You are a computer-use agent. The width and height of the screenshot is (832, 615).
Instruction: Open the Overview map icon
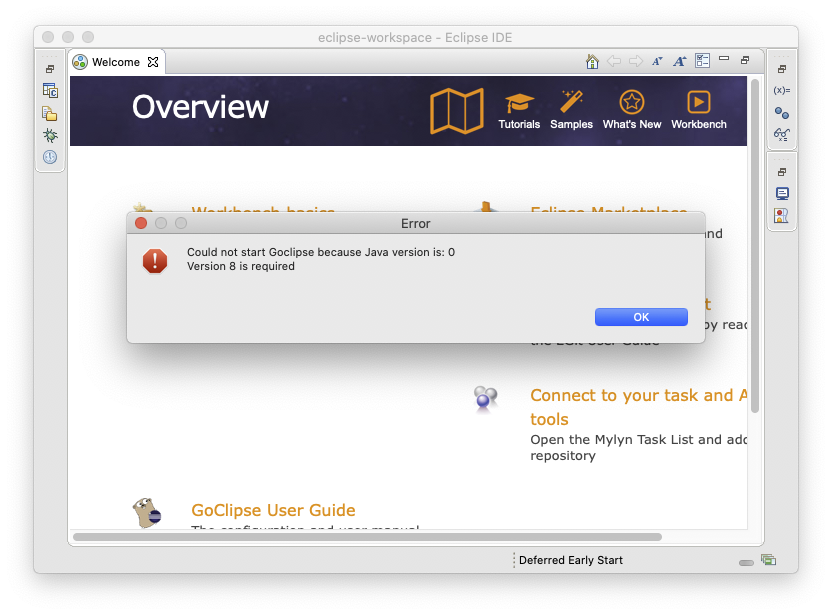(x=457, y=110)
